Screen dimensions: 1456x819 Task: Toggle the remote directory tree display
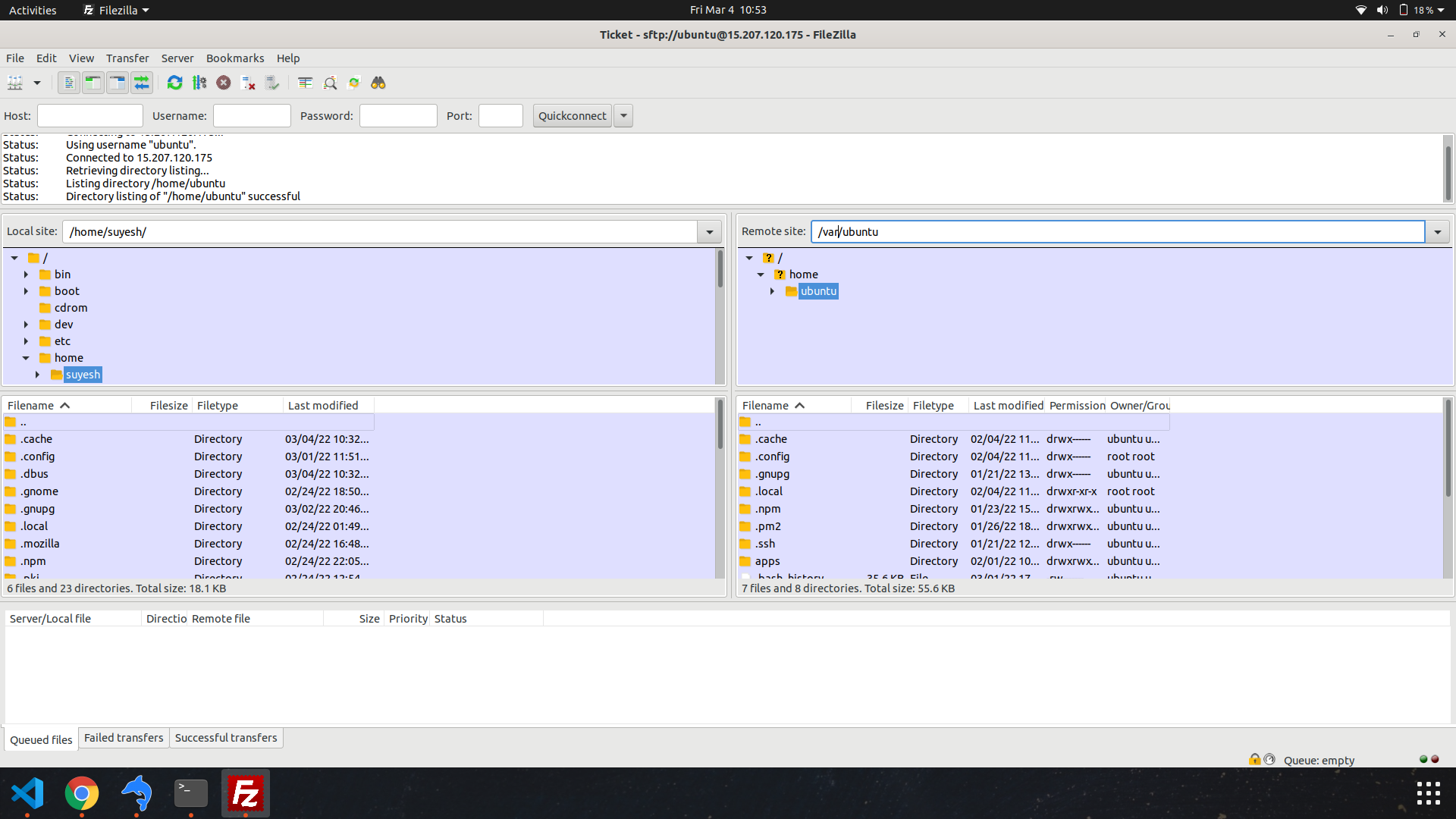coord(118,83)
